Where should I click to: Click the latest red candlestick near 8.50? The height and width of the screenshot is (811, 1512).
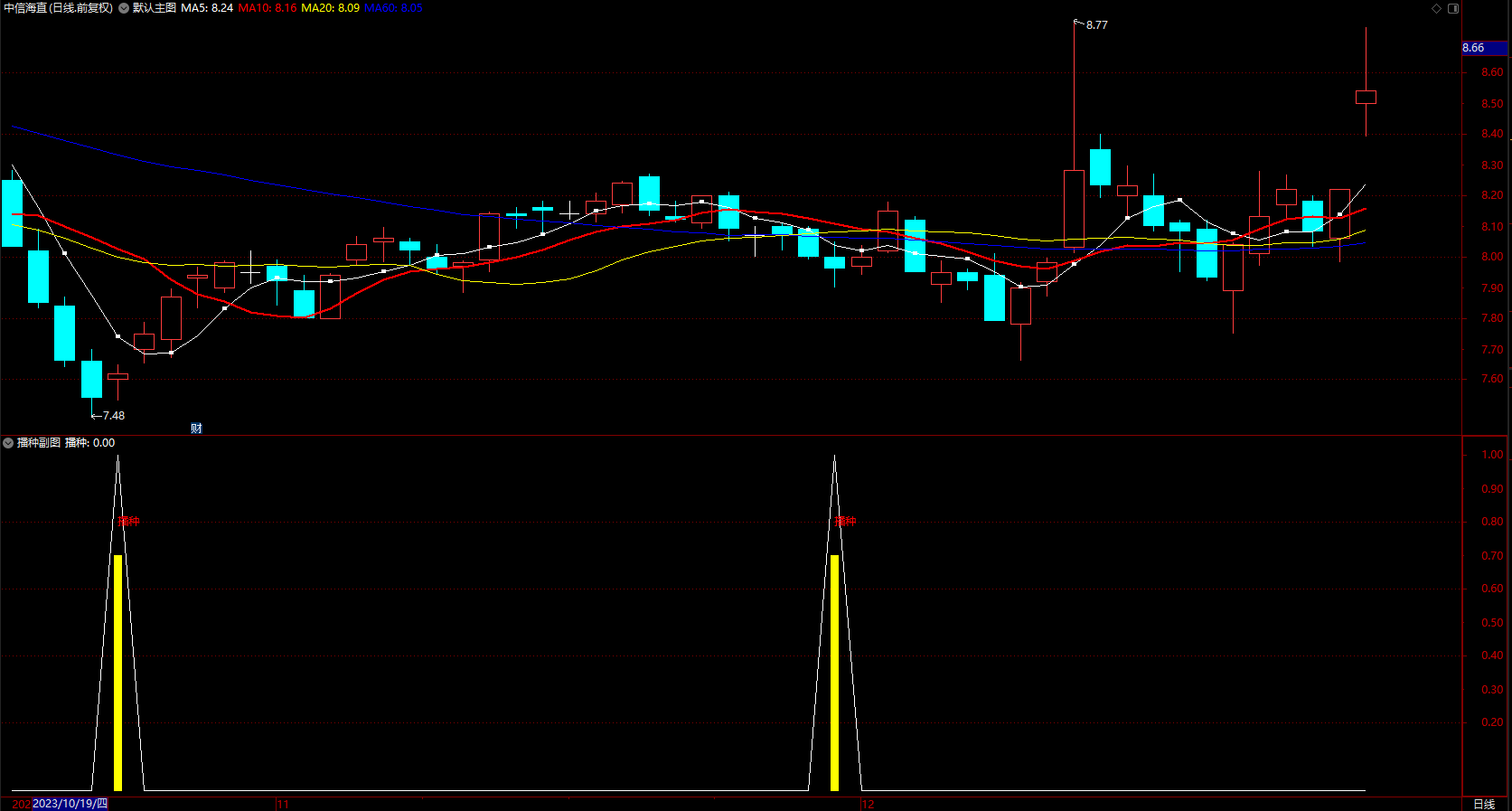point(1366,97)
